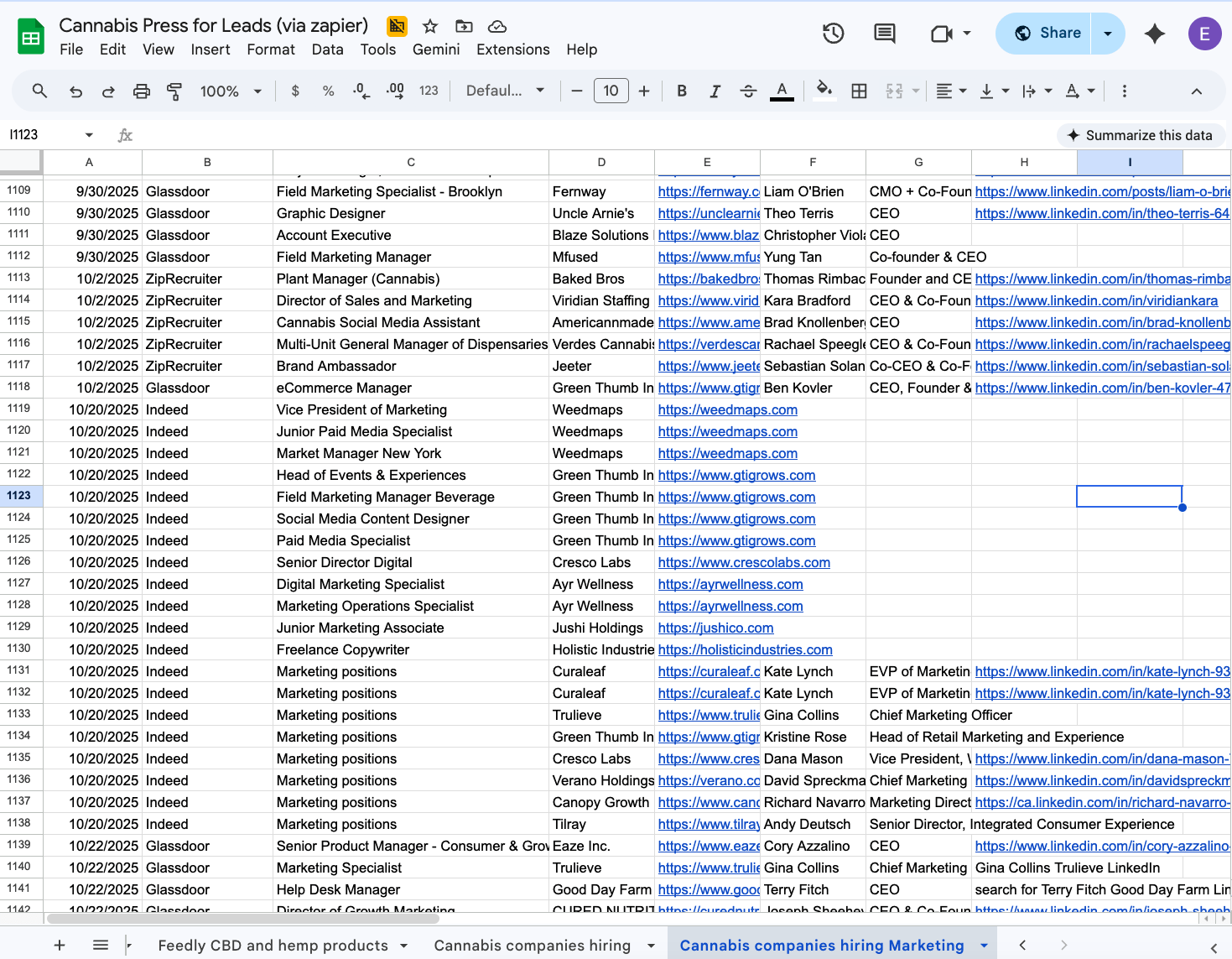Toggle italic formatting
The height and width of the screenshot is (959, 1232).
[715, 91]
